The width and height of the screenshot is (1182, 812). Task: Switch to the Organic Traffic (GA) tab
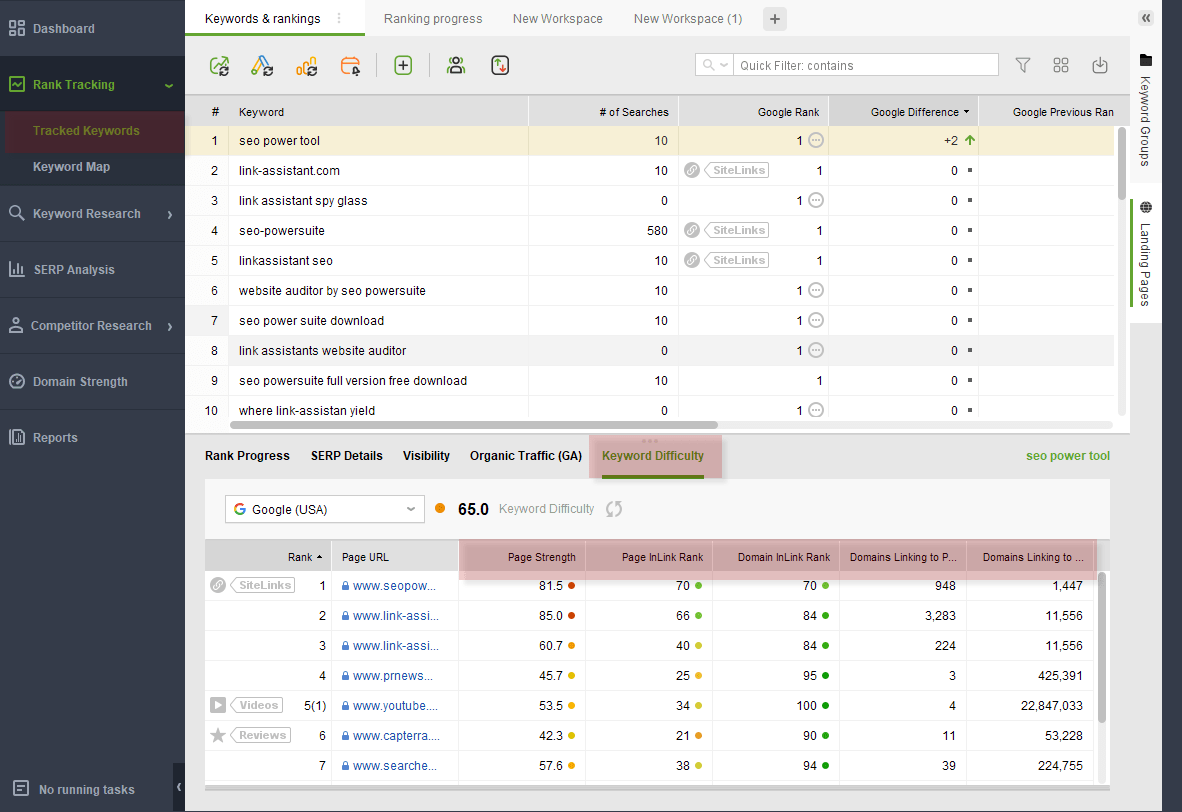526,455
